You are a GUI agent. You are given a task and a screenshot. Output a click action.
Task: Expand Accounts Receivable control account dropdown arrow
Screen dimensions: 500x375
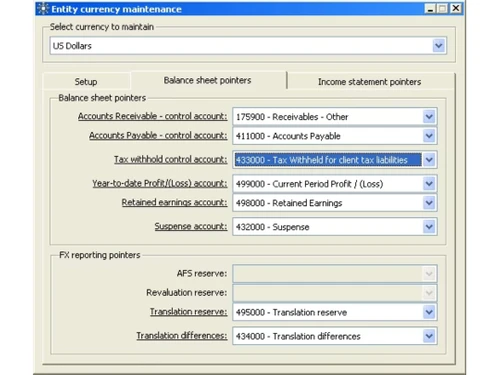tap(429, 117)
